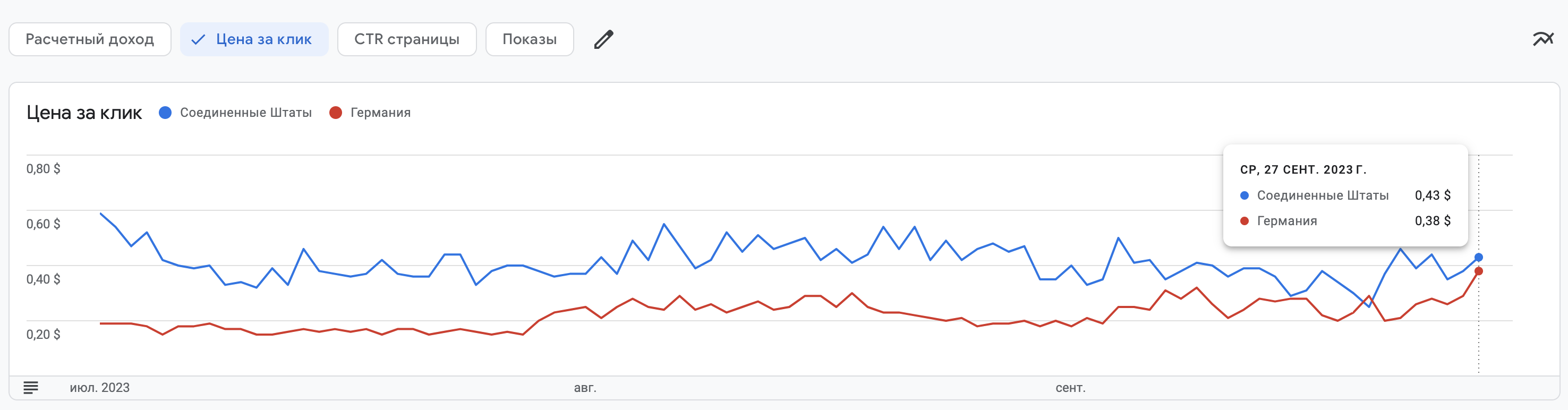This screenshot has height=410, width=1568.
Task: Click the blue data point on 27 Sept
Action: click(x=1479, y=258)
